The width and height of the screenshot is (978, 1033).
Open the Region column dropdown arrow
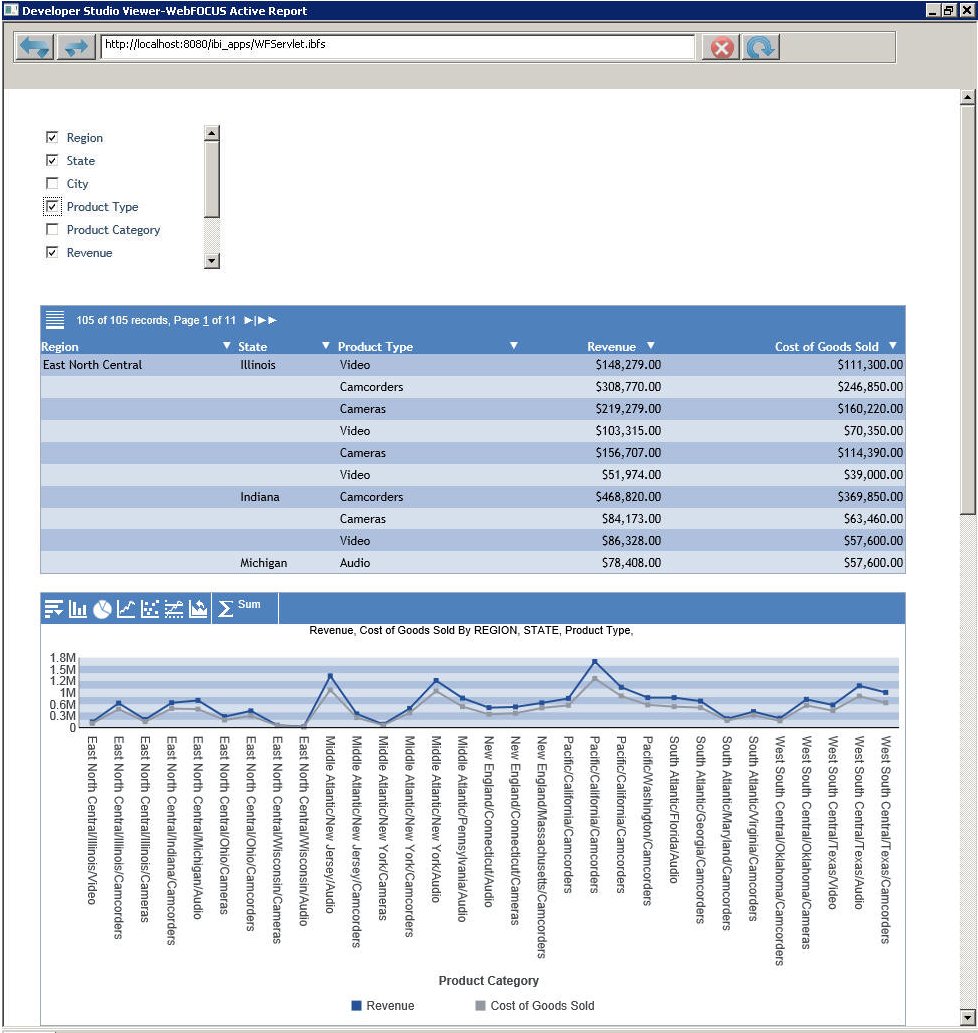(x=227, y=345)
